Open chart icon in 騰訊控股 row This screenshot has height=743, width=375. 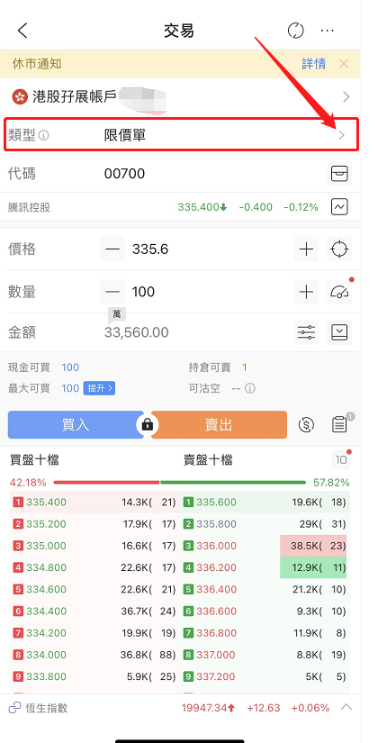point(339,207)
